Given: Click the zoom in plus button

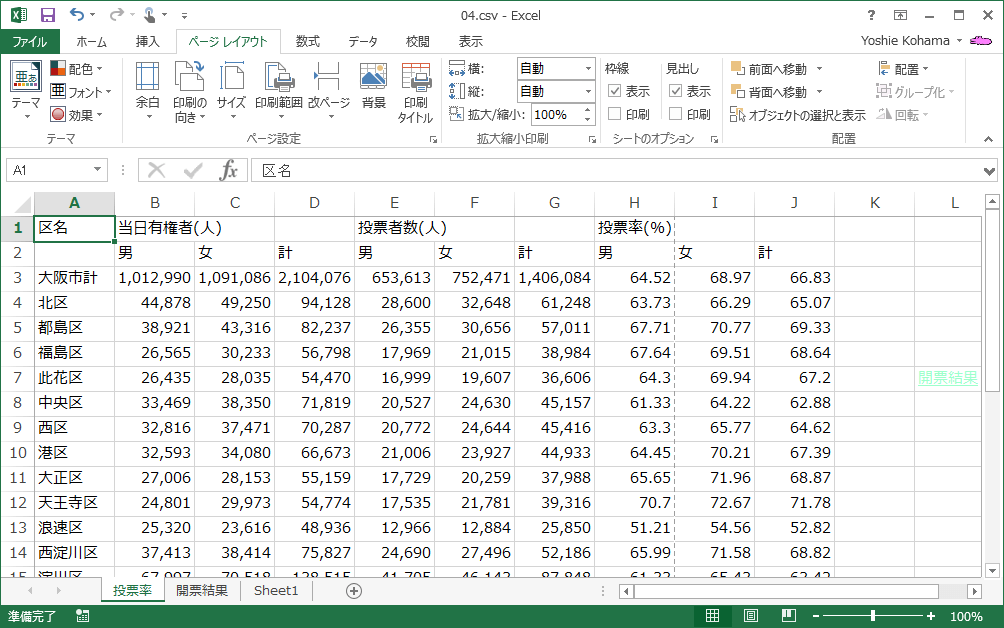Looking at the screenshot, I should [x=930, y=616].
